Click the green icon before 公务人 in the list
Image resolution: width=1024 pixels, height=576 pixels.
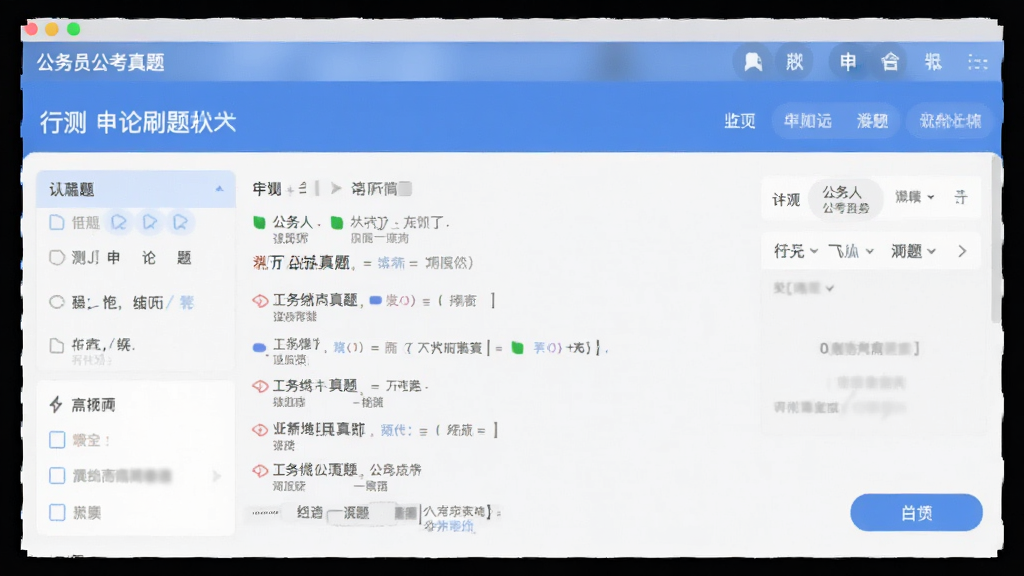259,223
